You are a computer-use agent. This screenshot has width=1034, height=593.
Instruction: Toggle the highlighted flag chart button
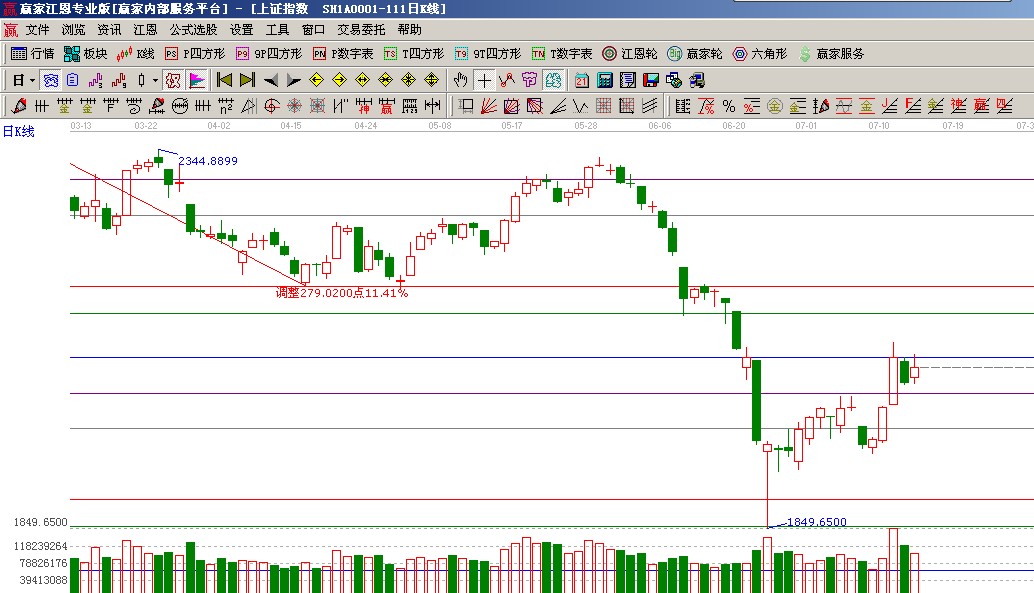tap(197, 80)
